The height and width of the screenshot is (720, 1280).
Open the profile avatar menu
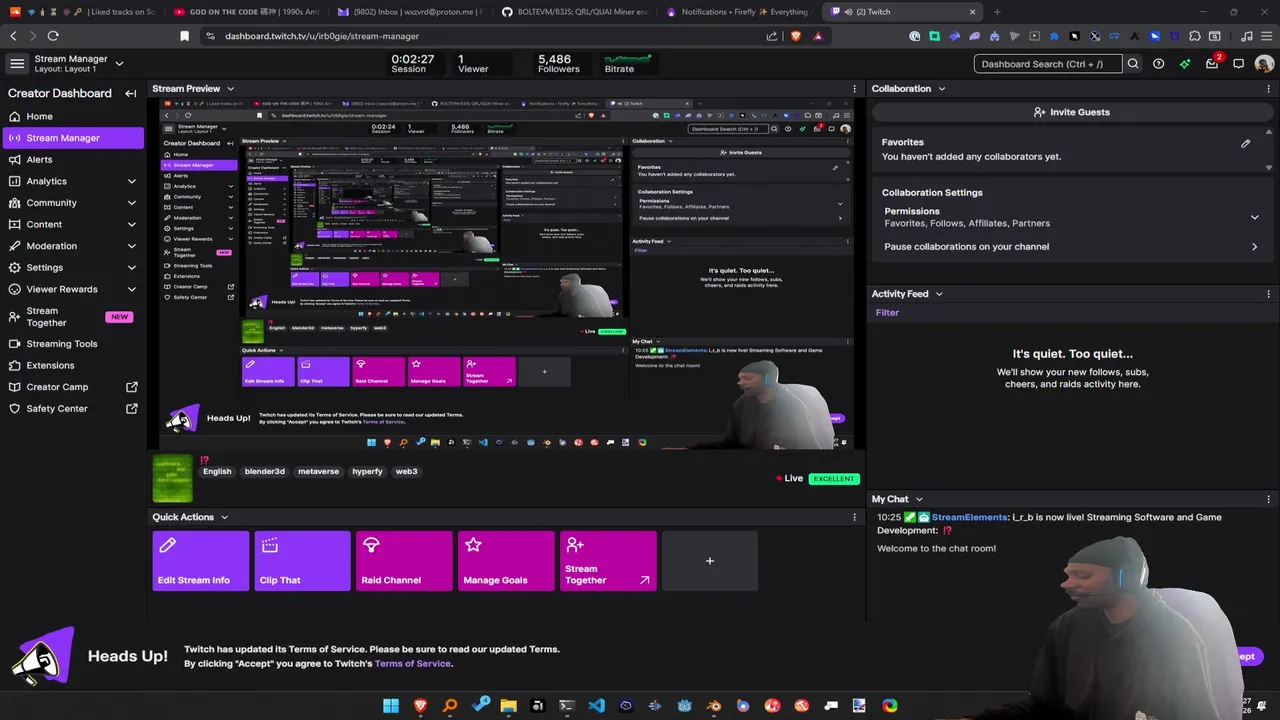tap(1264, 64)
